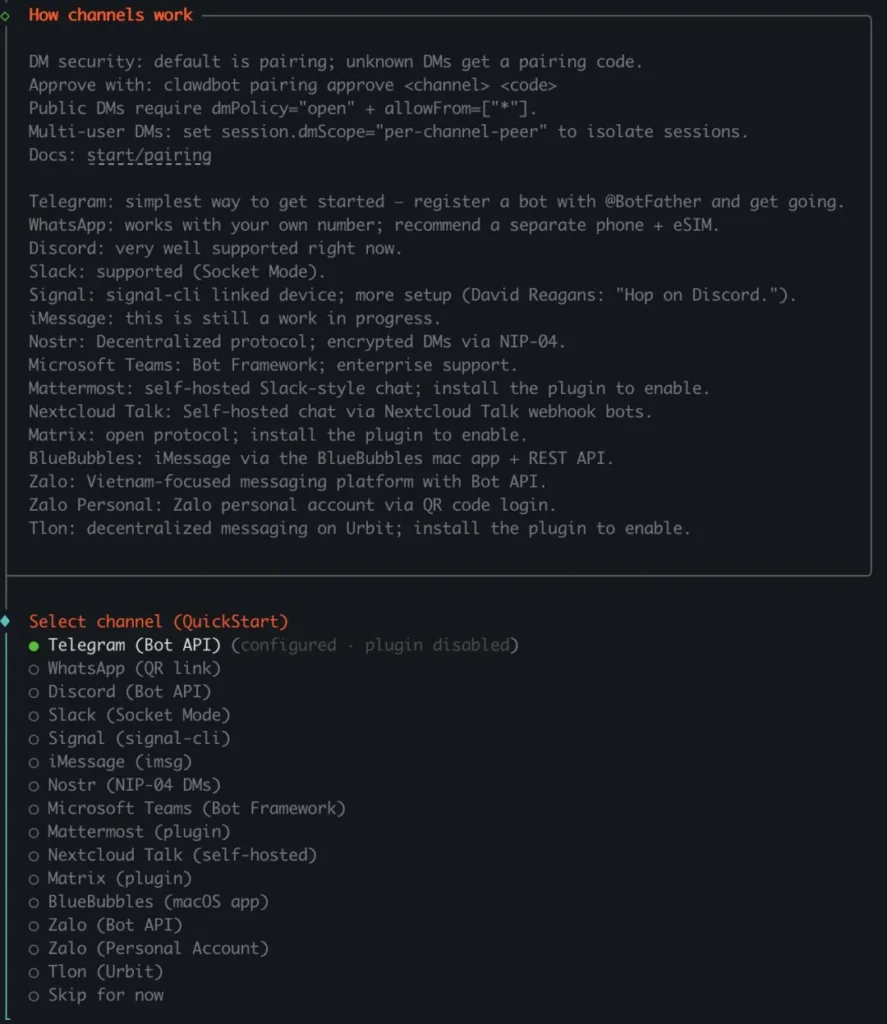Open the start/pairing docs link
The image size is (887, 1024).
(x=149, y=155)
